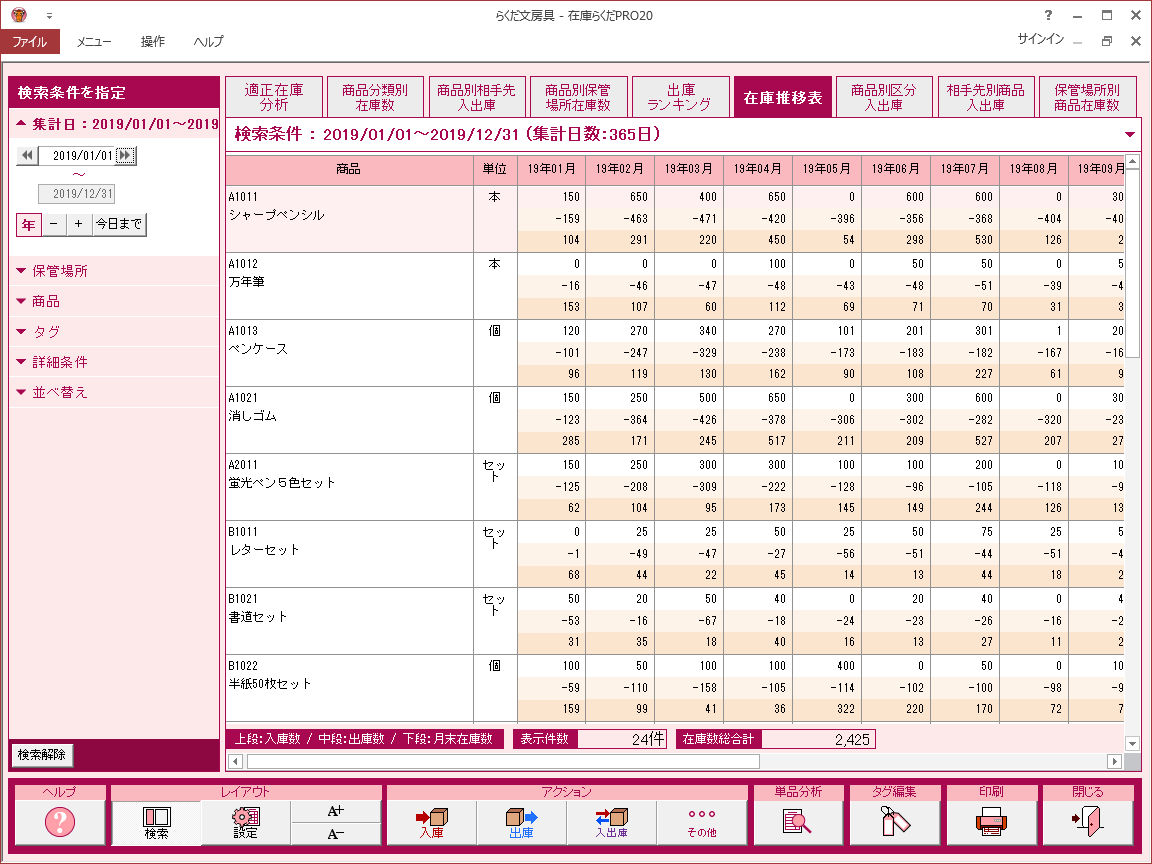Click the 商品 column header
This screenshot has width=1152, height=864.
(349, 169)
